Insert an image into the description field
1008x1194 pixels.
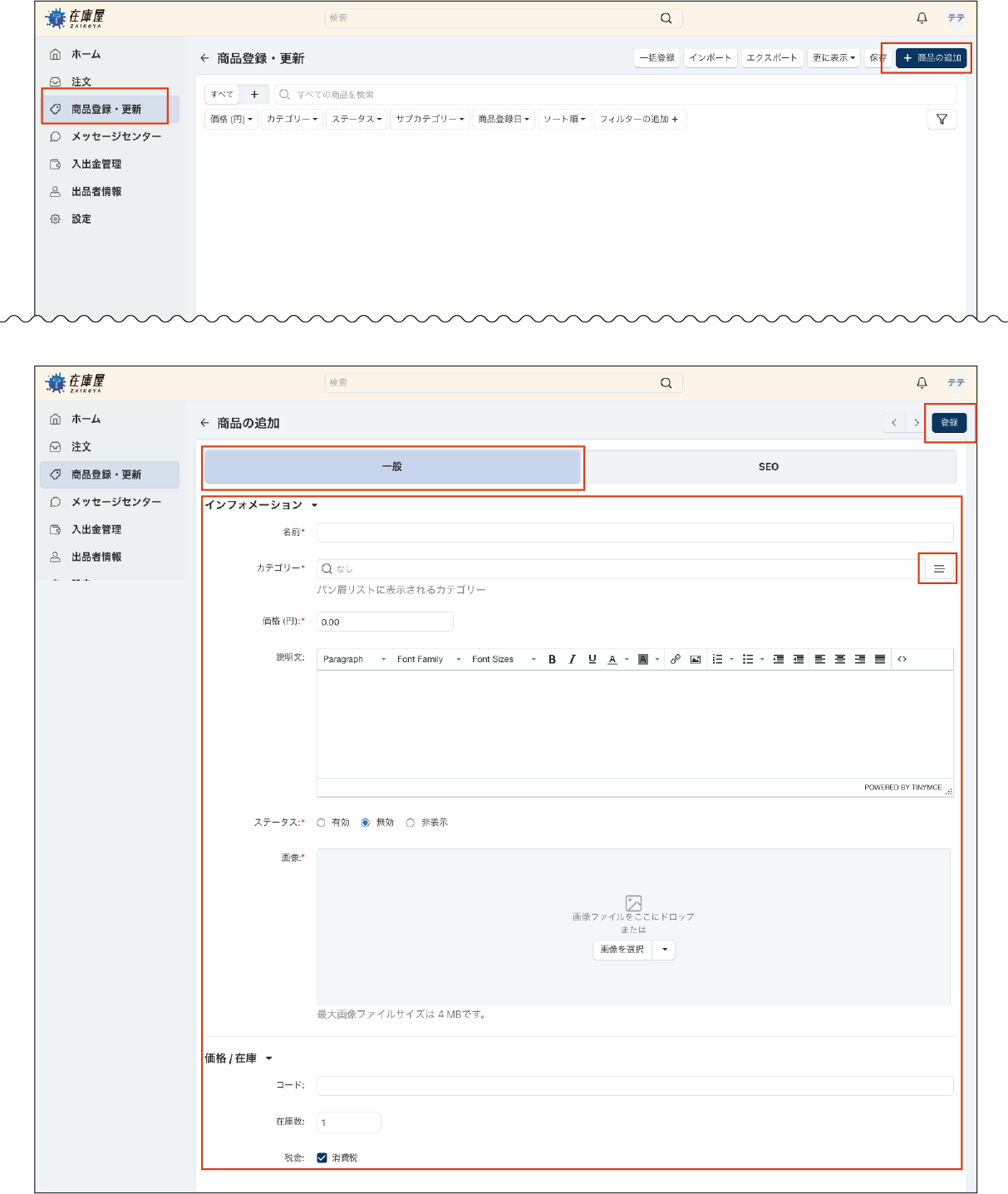[696, 658]
